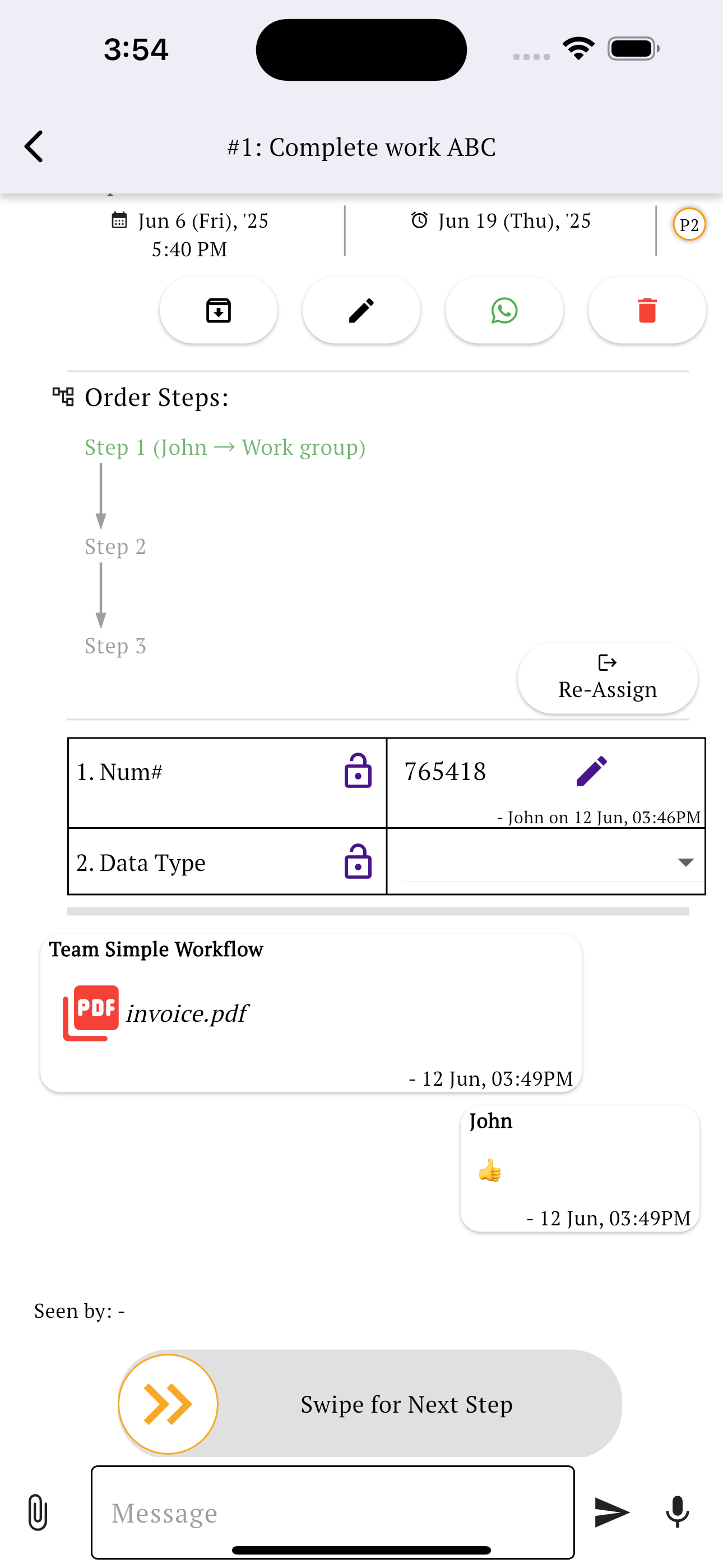Select Step 2 in Order Steps
The image size is (723, 1568).
click(115, 547)
